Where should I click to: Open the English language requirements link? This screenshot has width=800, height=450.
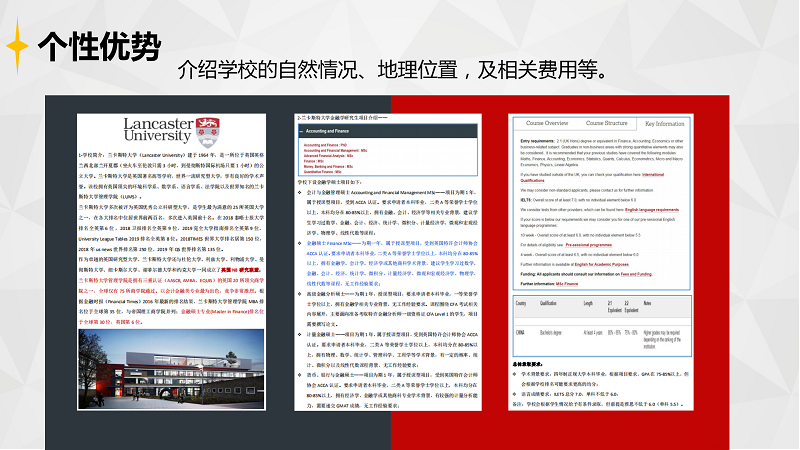click(652, 210)
